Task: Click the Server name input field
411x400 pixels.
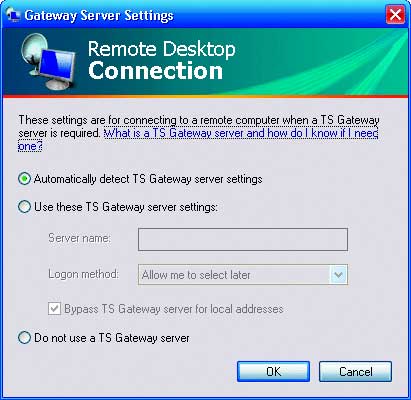Action: coord(243,239)
